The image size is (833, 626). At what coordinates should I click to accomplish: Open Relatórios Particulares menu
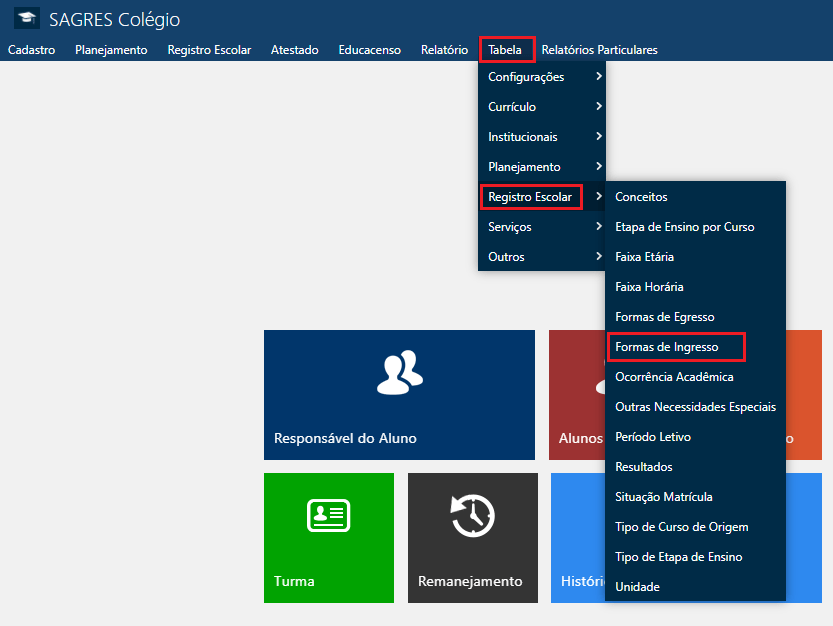pos(599,50)
